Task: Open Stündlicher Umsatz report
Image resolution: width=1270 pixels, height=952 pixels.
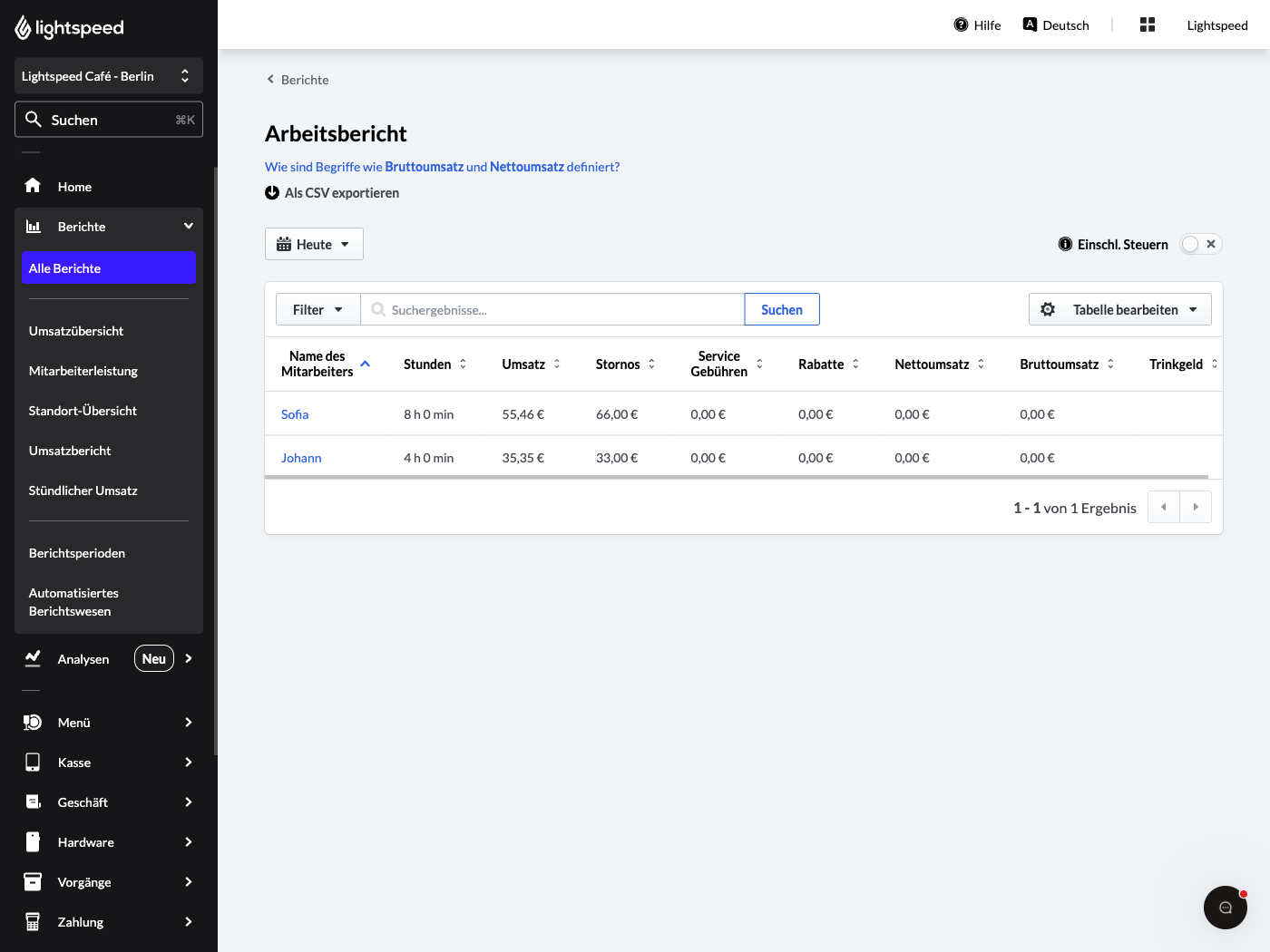Action: 83,491
